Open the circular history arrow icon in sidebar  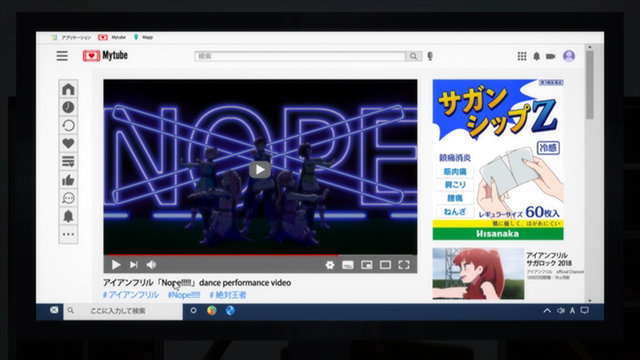[x=68, y=125]
